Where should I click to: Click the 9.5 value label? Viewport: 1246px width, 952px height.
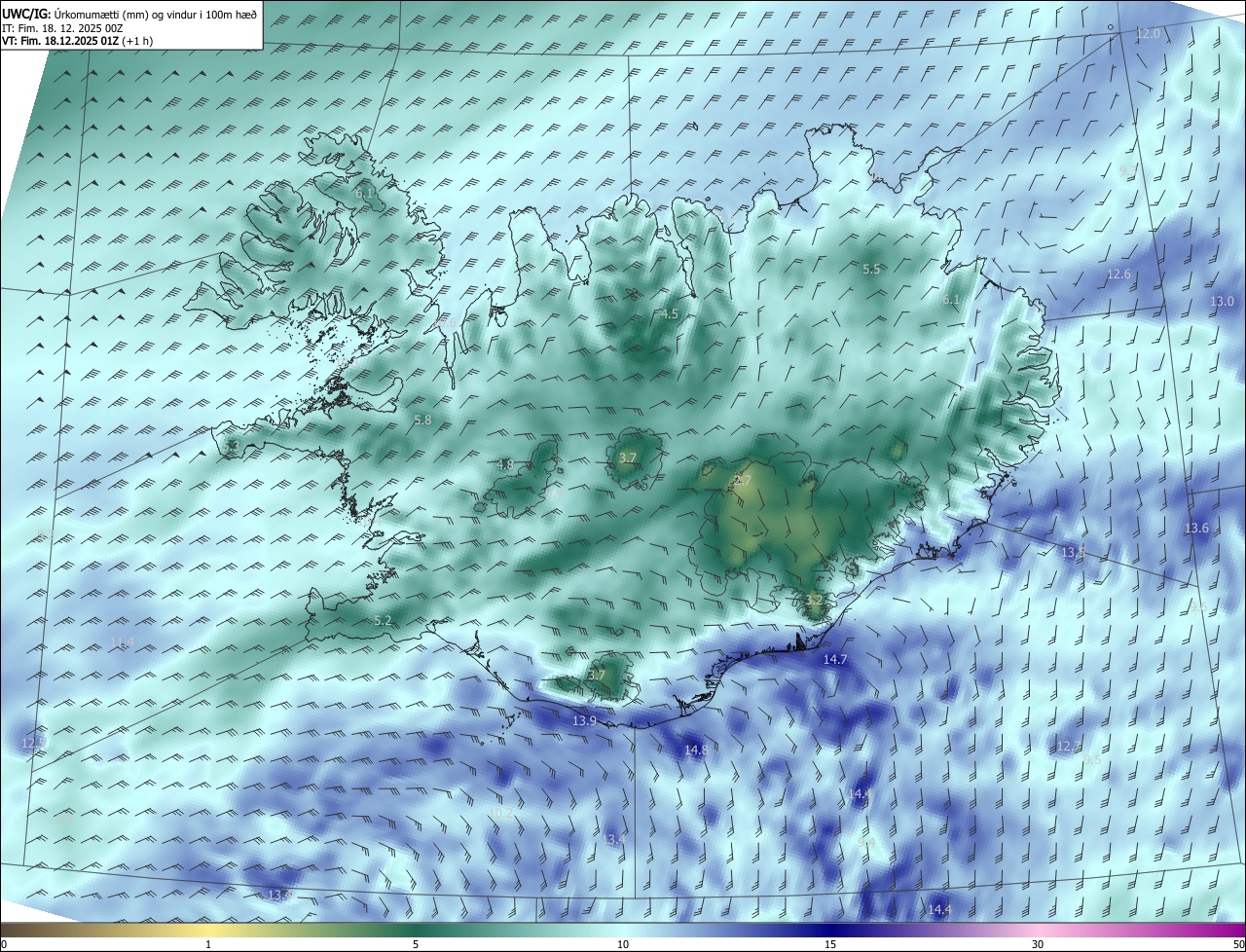tap(1092, 760)
